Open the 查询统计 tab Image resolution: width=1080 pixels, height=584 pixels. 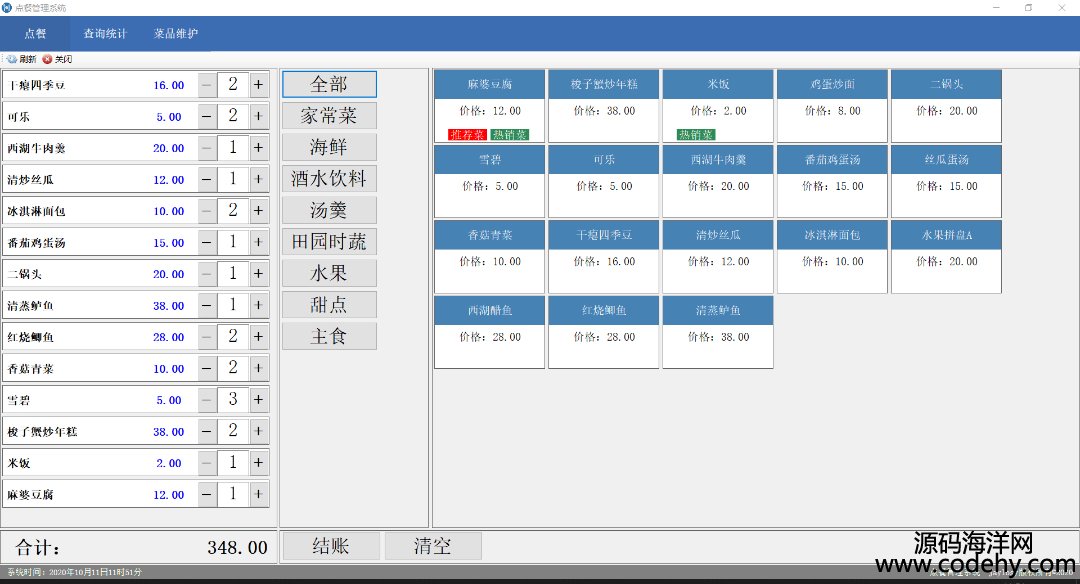(x=105, y=33)
